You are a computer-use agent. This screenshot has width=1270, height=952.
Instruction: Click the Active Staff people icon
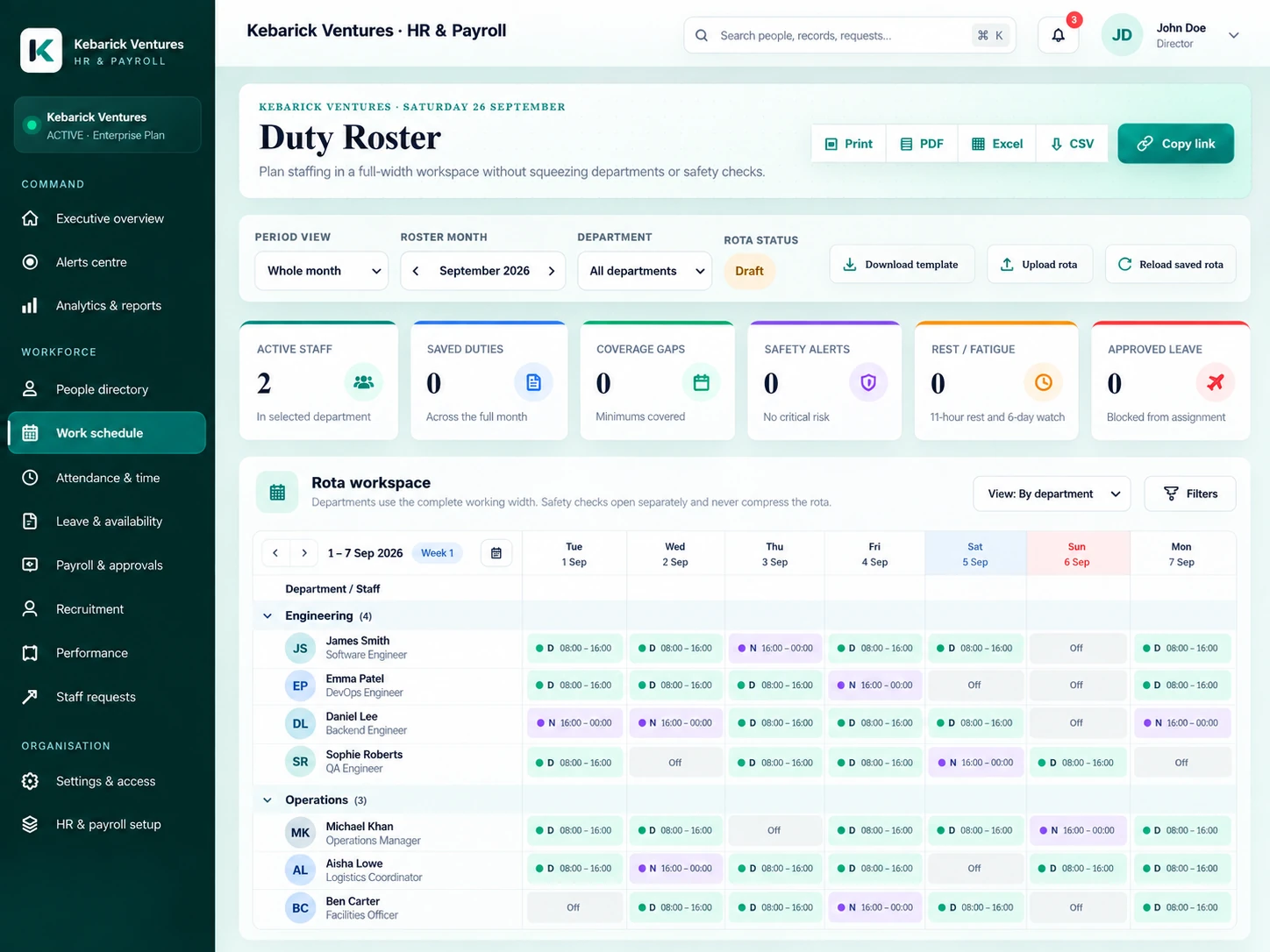(x=363, y=382)
